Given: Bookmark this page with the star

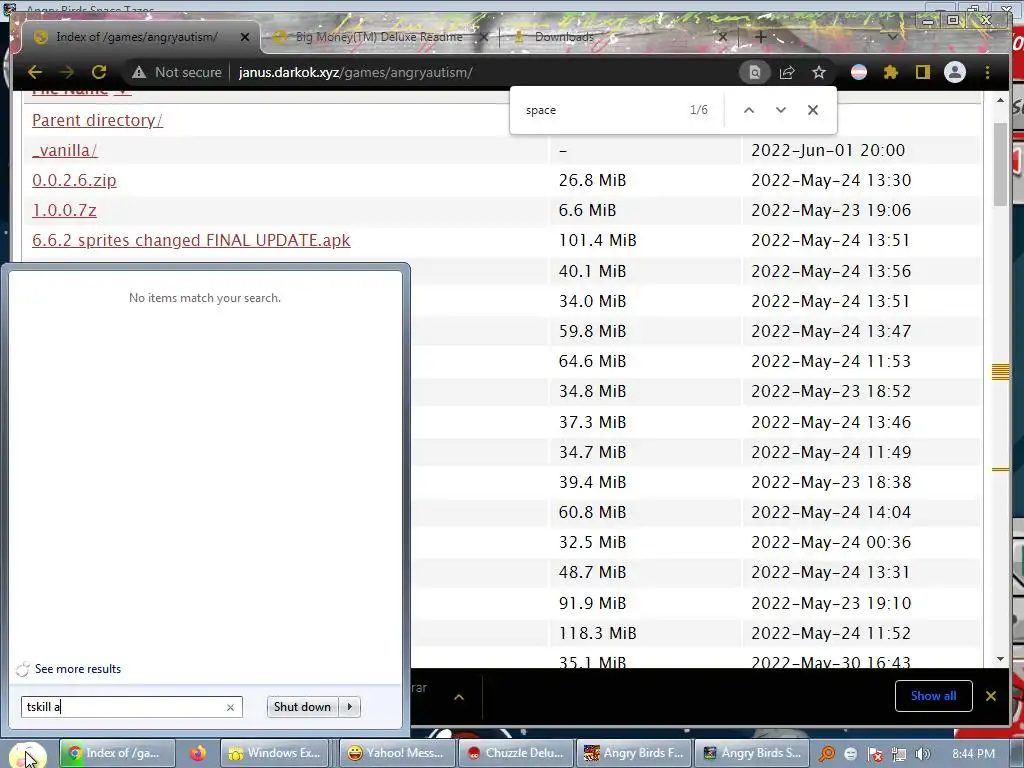Looking at the screenshot, I should coord(819,72).
